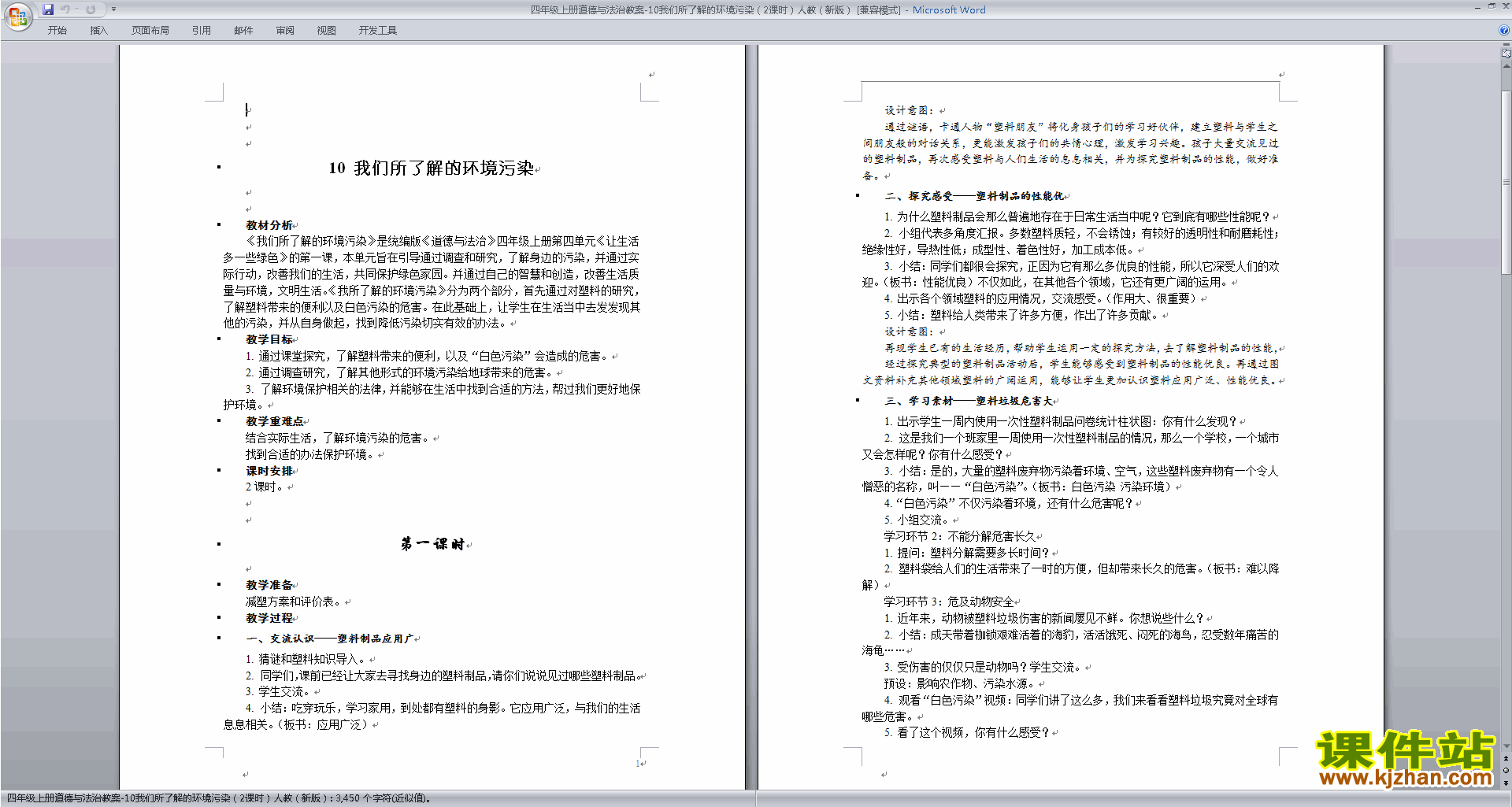Toggle the ruler icon above the scrollbar
The height and width of the screenshot is (807, 1512).
(1506, 54)
